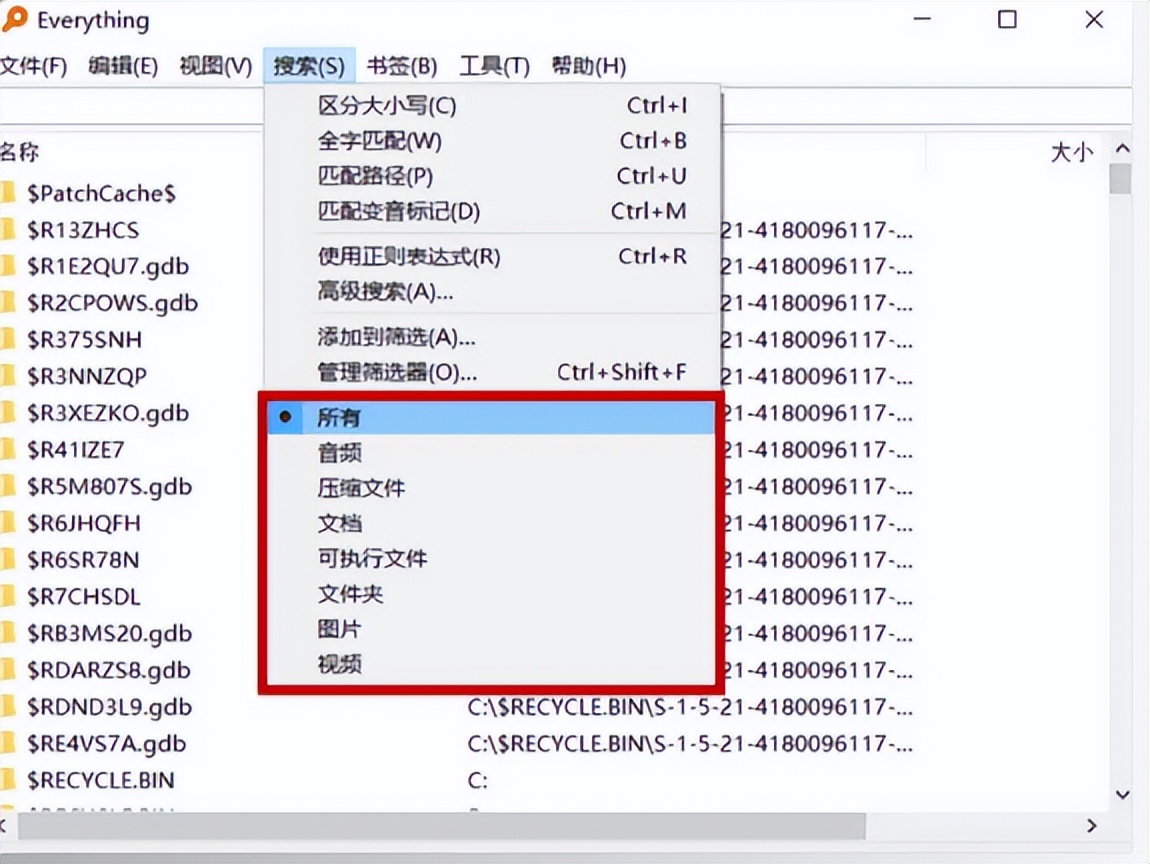
Task: Click the Everything app icon in title bar
Action: click(x=15, y=19)
